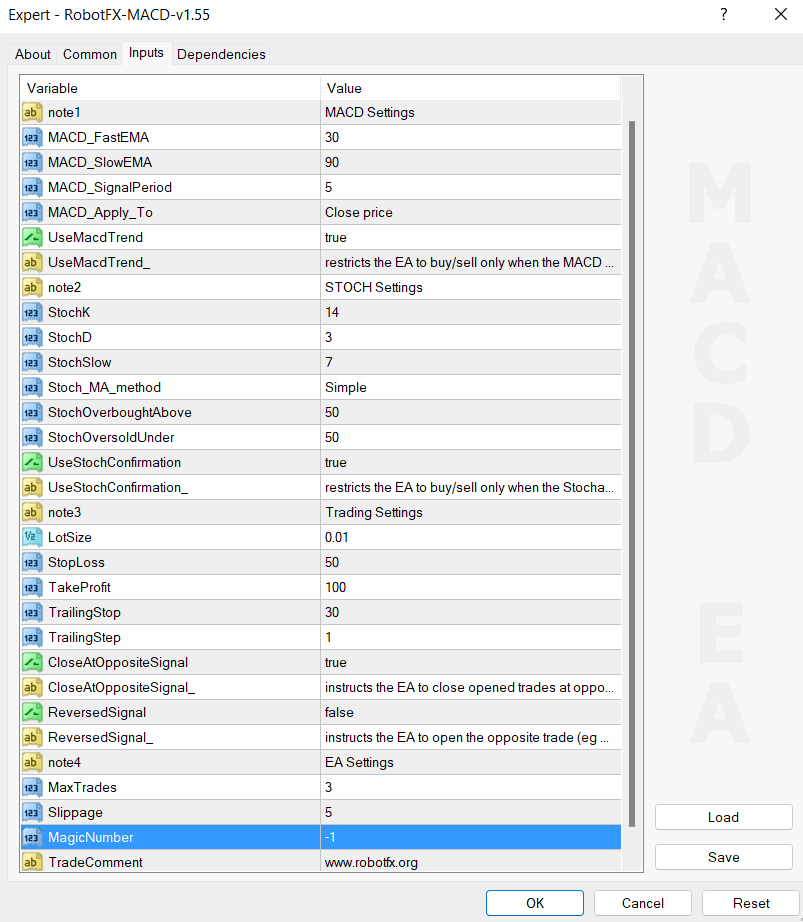Toggle the ReversedSignal false value
This screenshot has width=803, height=922.
tap(471, 712)
